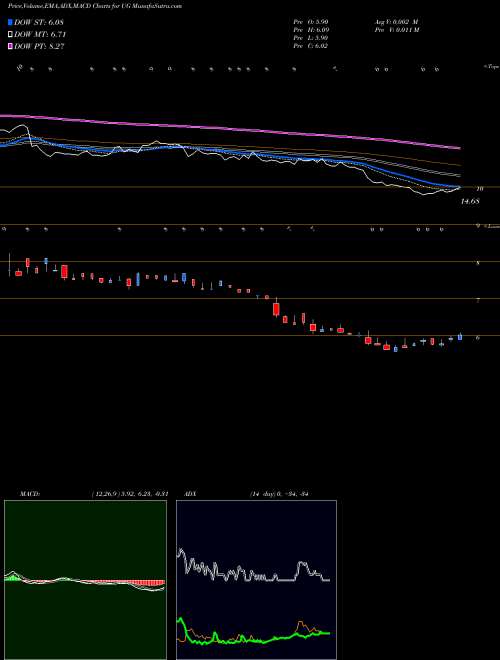This screenshot has width=500, height=660.
Task: Click the 'Avg V: 0.002 M' volume text
Action: [x=396, y=22]
